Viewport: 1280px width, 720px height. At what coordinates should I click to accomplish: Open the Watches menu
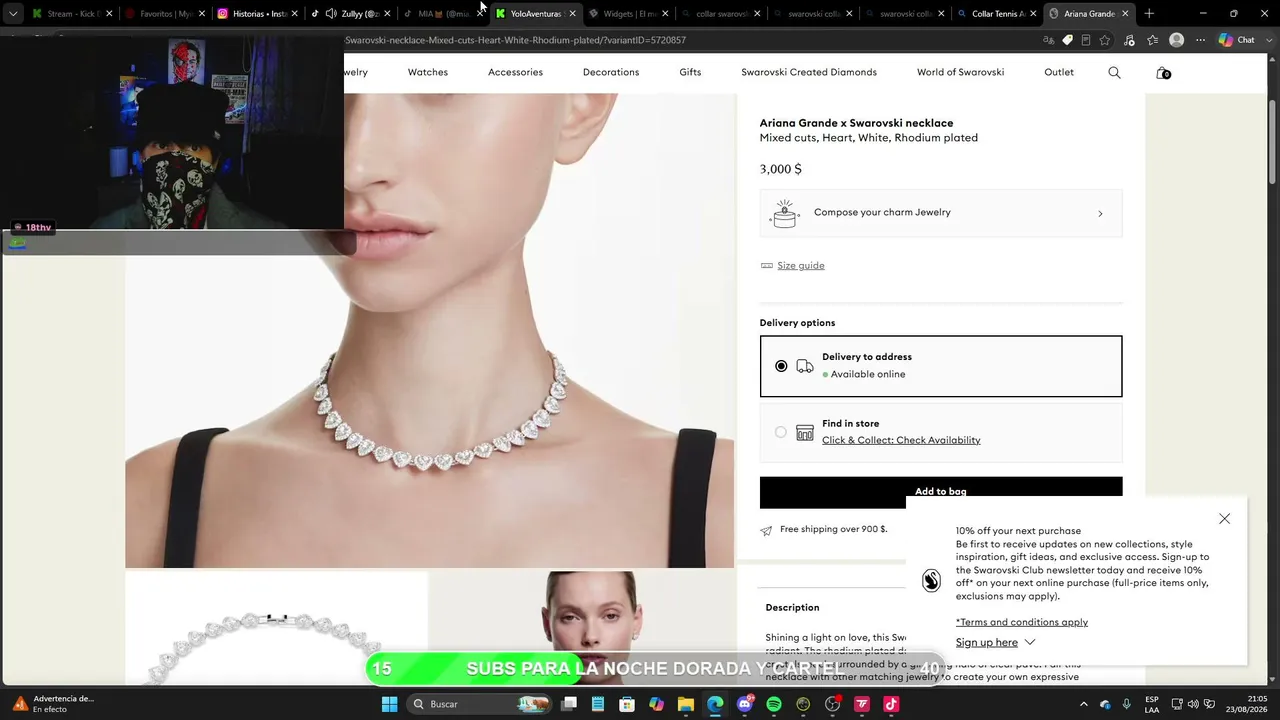point(428,72)
